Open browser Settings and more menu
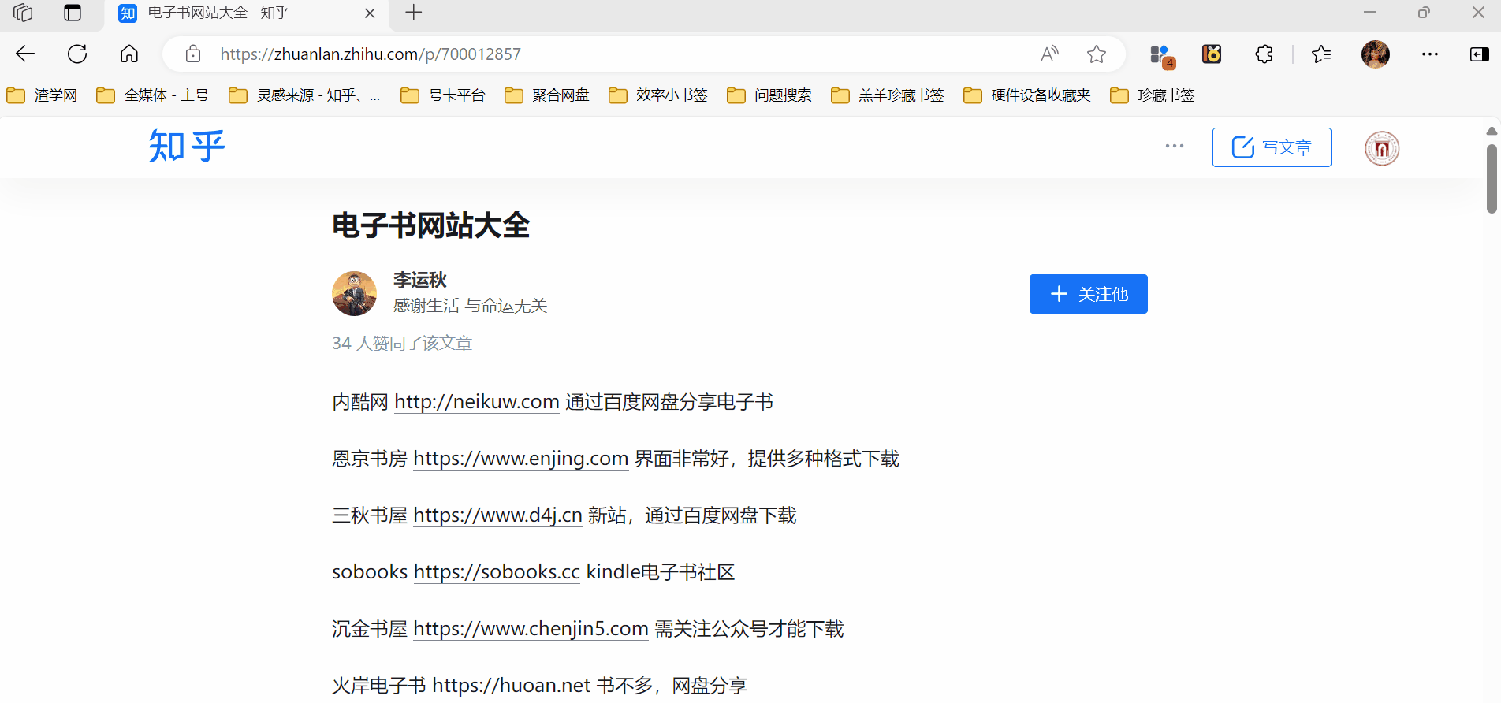Viewport: 1501px width, 703px height. 1429,54
